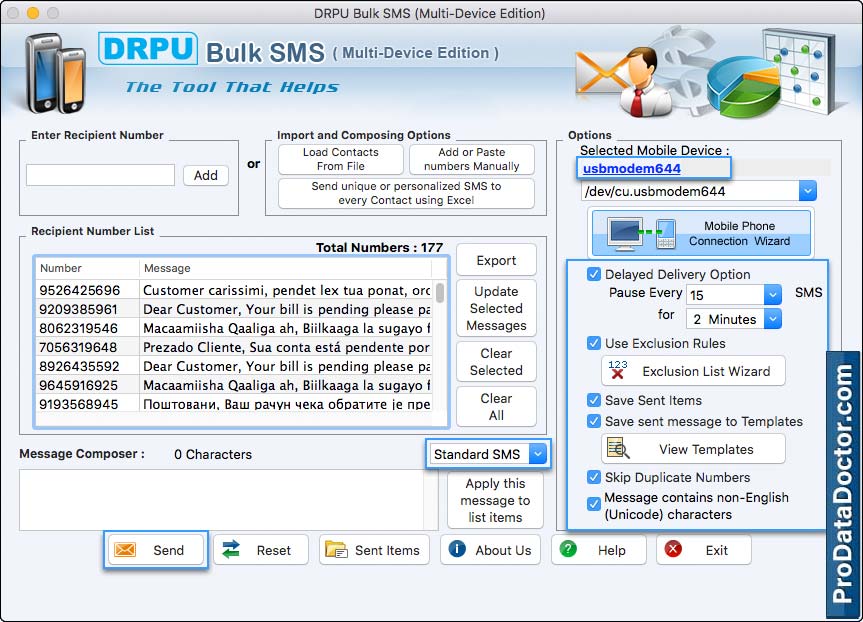Toggle Use Exclusion Rules checkbox
This screenshot has width=863, height=622.
(593, 343)
